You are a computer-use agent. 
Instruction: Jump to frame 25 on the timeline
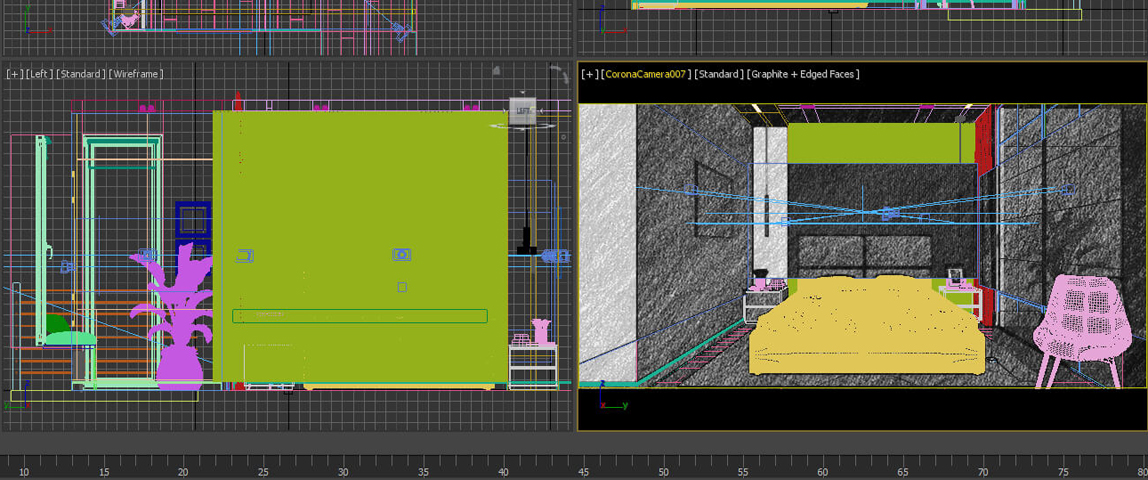pyautogui.click(x=263, y=472)
